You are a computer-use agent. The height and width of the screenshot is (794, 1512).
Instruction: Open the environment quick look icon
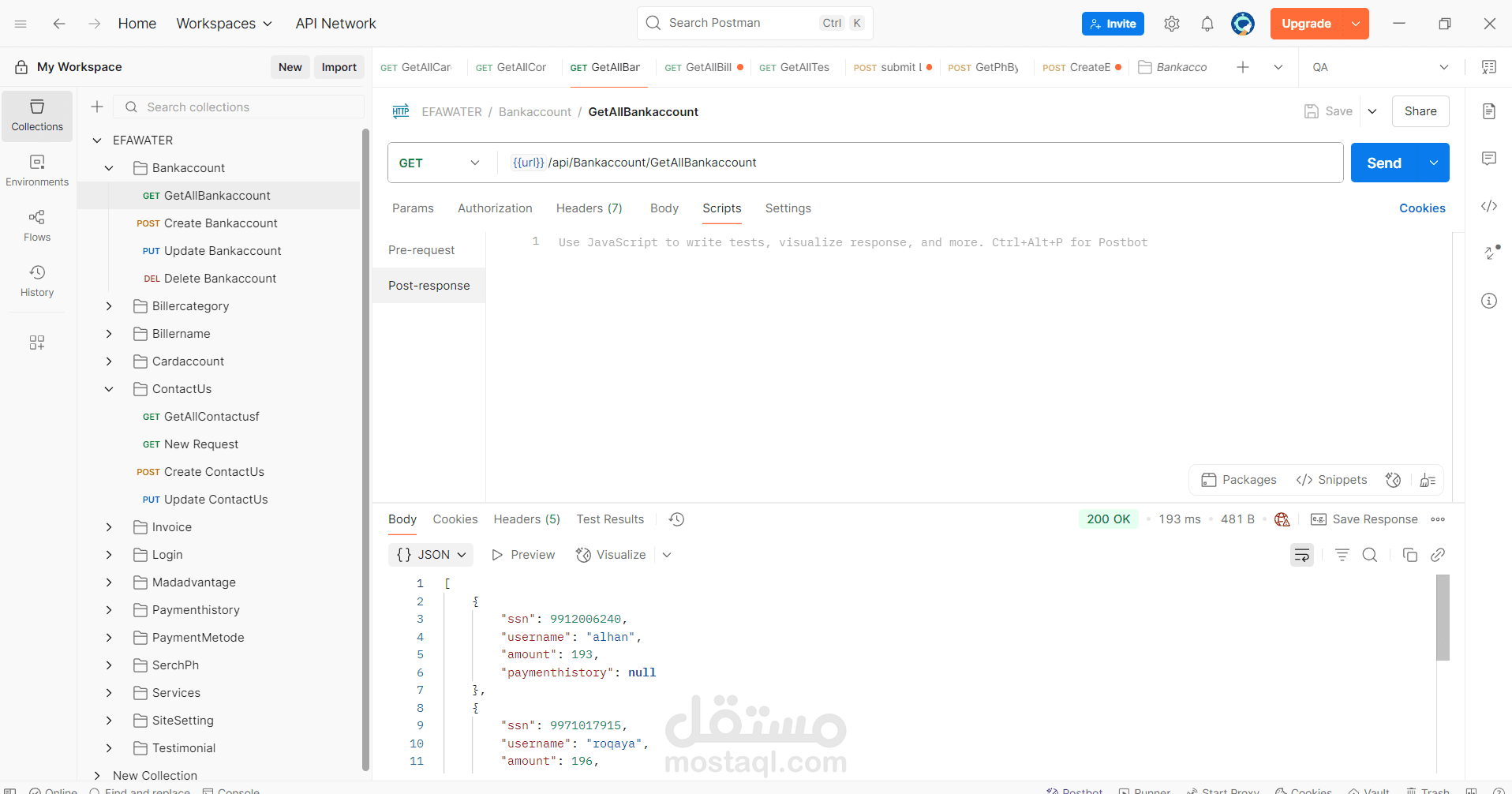[1489, 67]
